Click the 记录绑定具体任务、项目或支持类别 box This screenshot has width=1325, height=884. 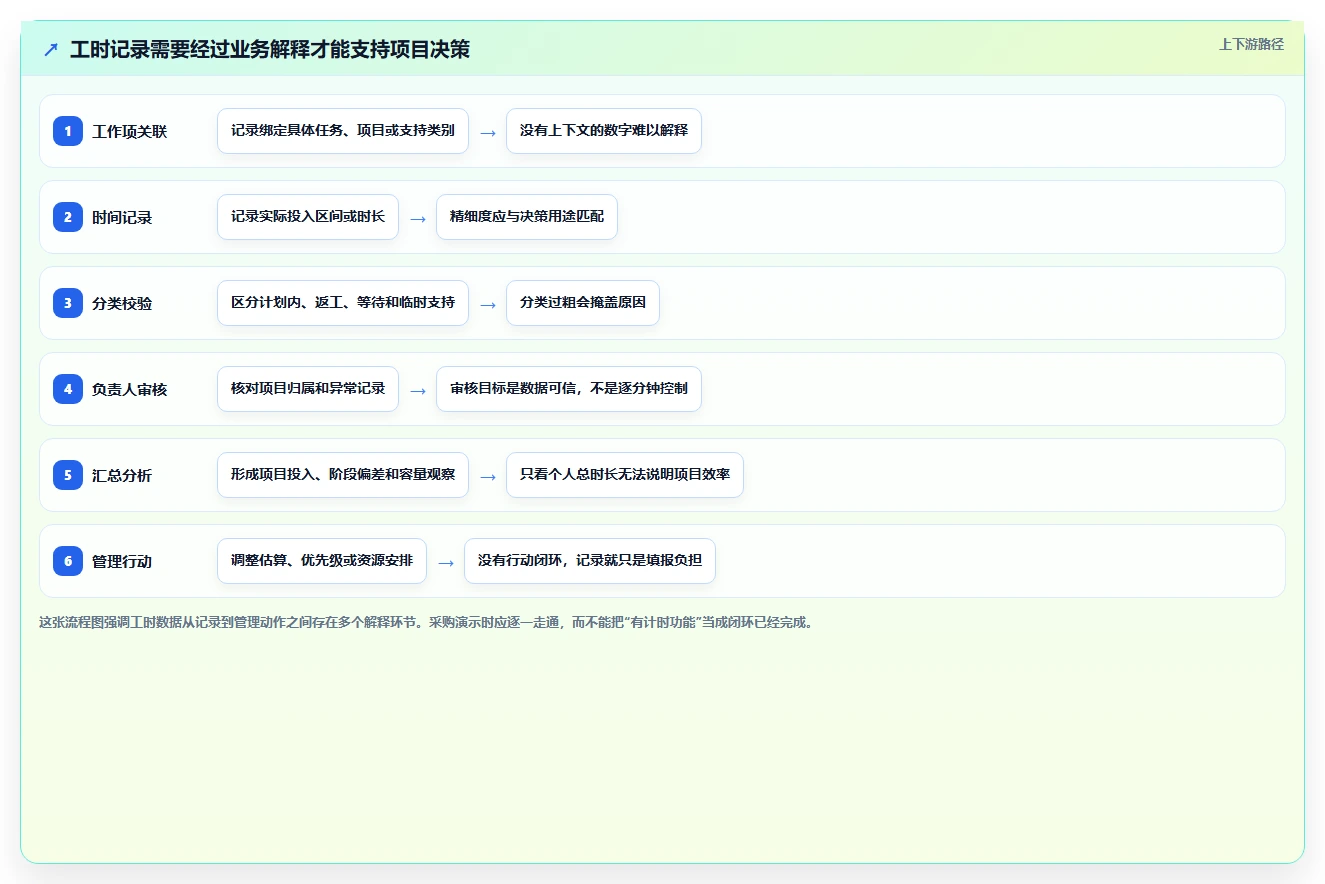point(343,131)
